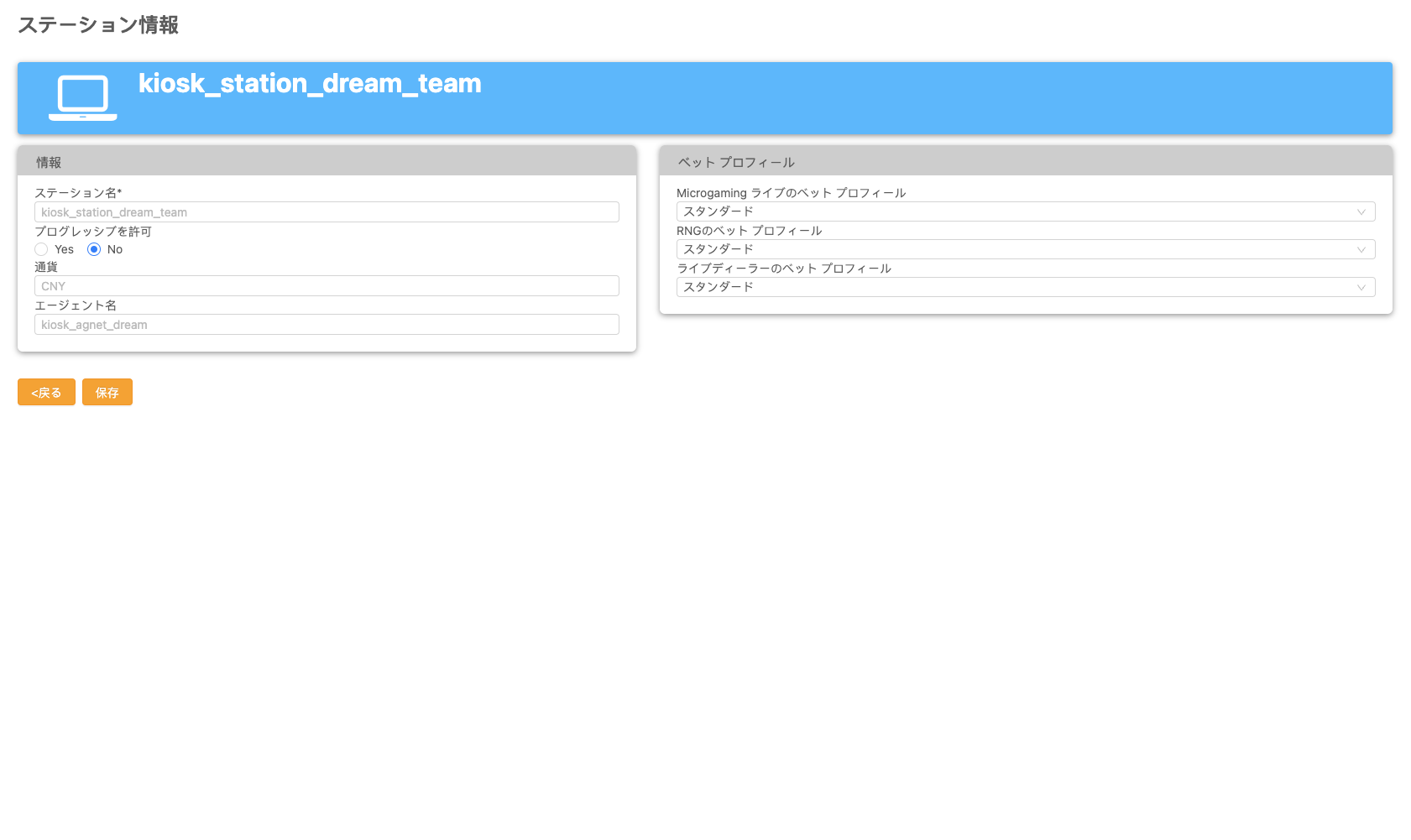Click the live dealer profile chevron arrow
1411x840 pixels.
point(1361,288)
